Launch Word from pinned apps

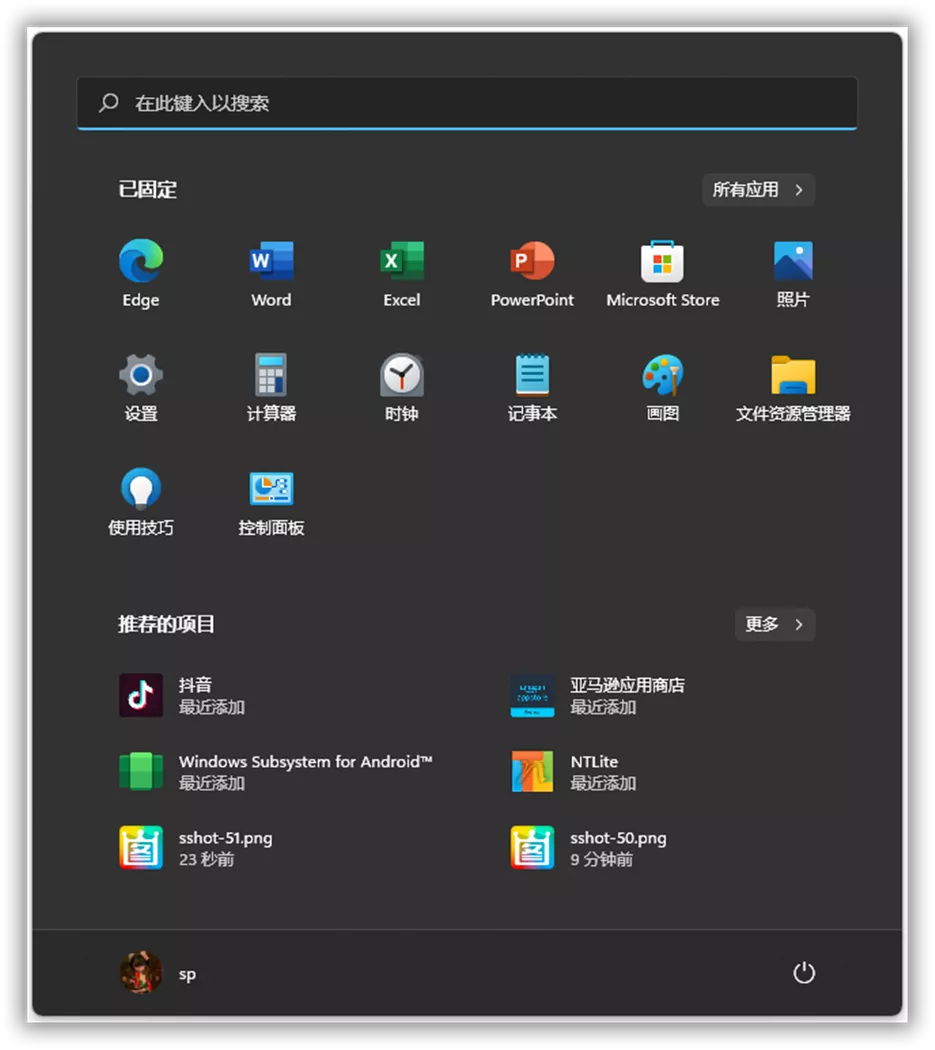[x=271, y=261]
